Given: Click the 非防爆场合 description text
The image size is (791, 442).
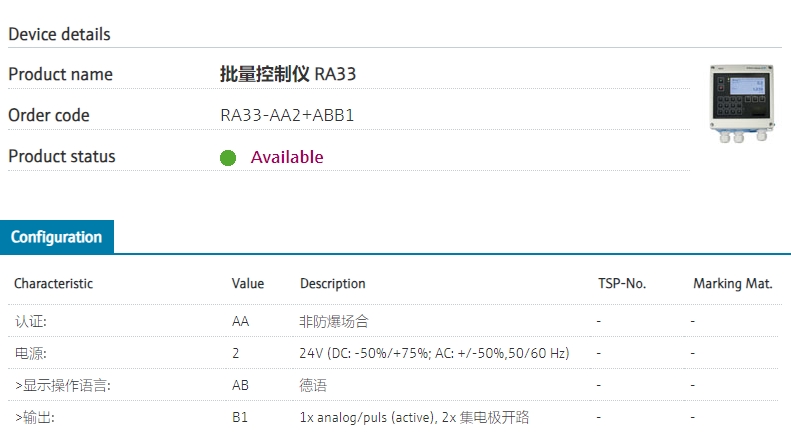Looking at the screenshot, I should point(334,321).
